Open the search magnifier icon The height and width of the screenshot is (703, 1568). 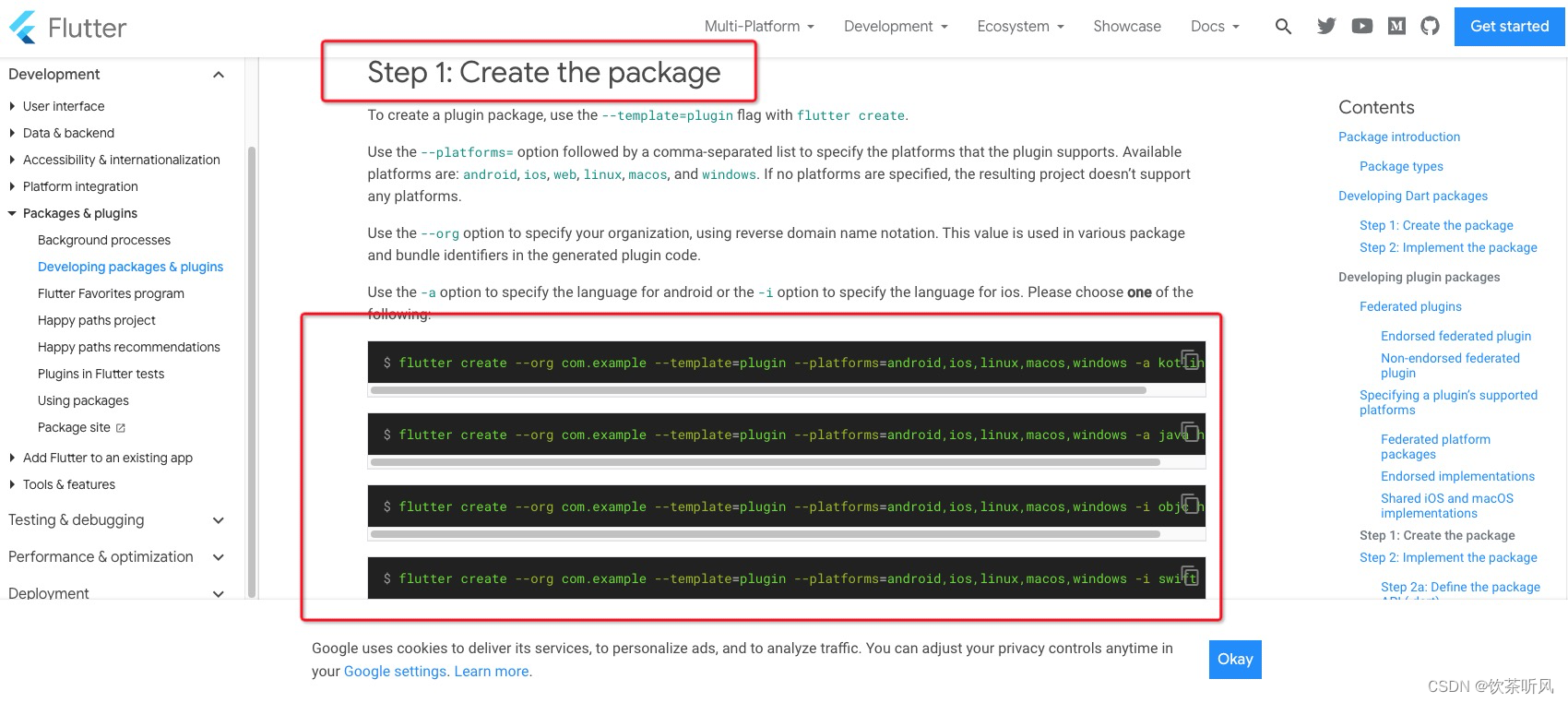click(1283, 27)
